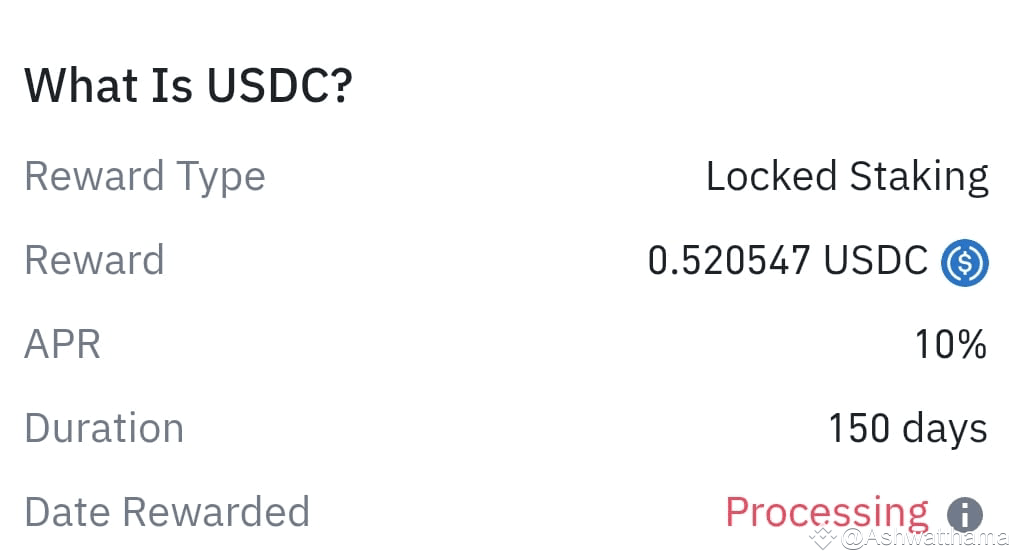Click the word days in duration row
This screenshot has width=1017, height=559.
[x=945, y=429]
